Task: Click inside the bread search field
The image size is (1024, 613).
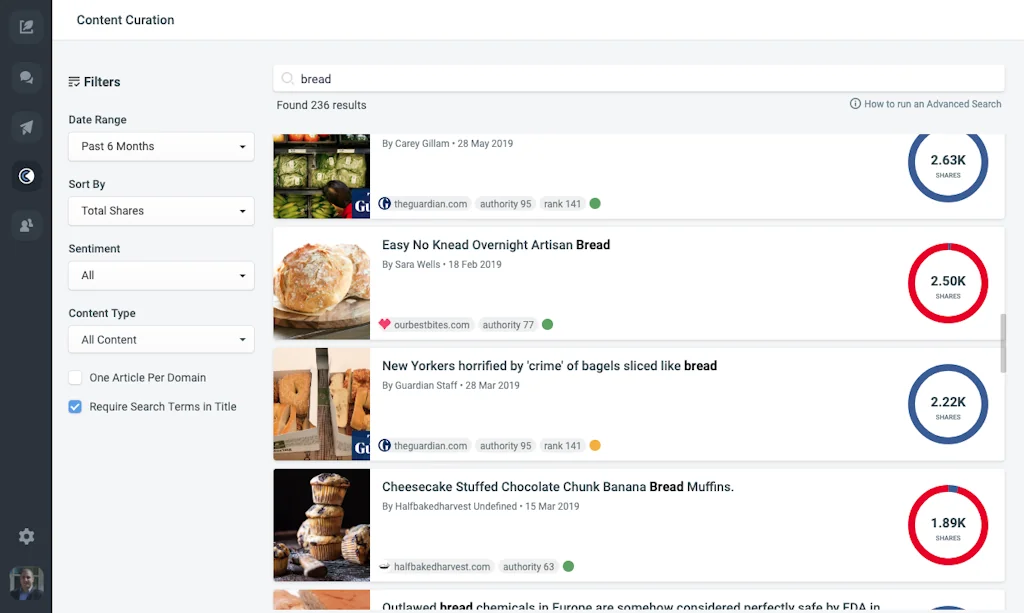Action: pos(500,78)
